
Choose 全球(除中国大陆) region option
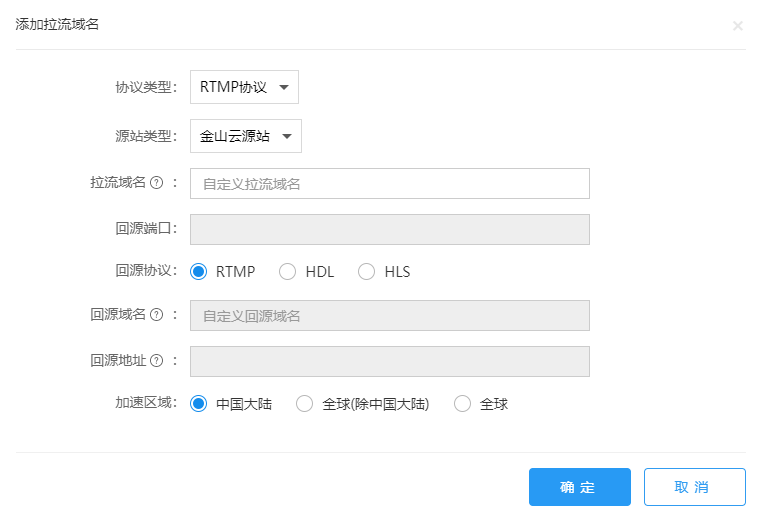click(304, 404)
